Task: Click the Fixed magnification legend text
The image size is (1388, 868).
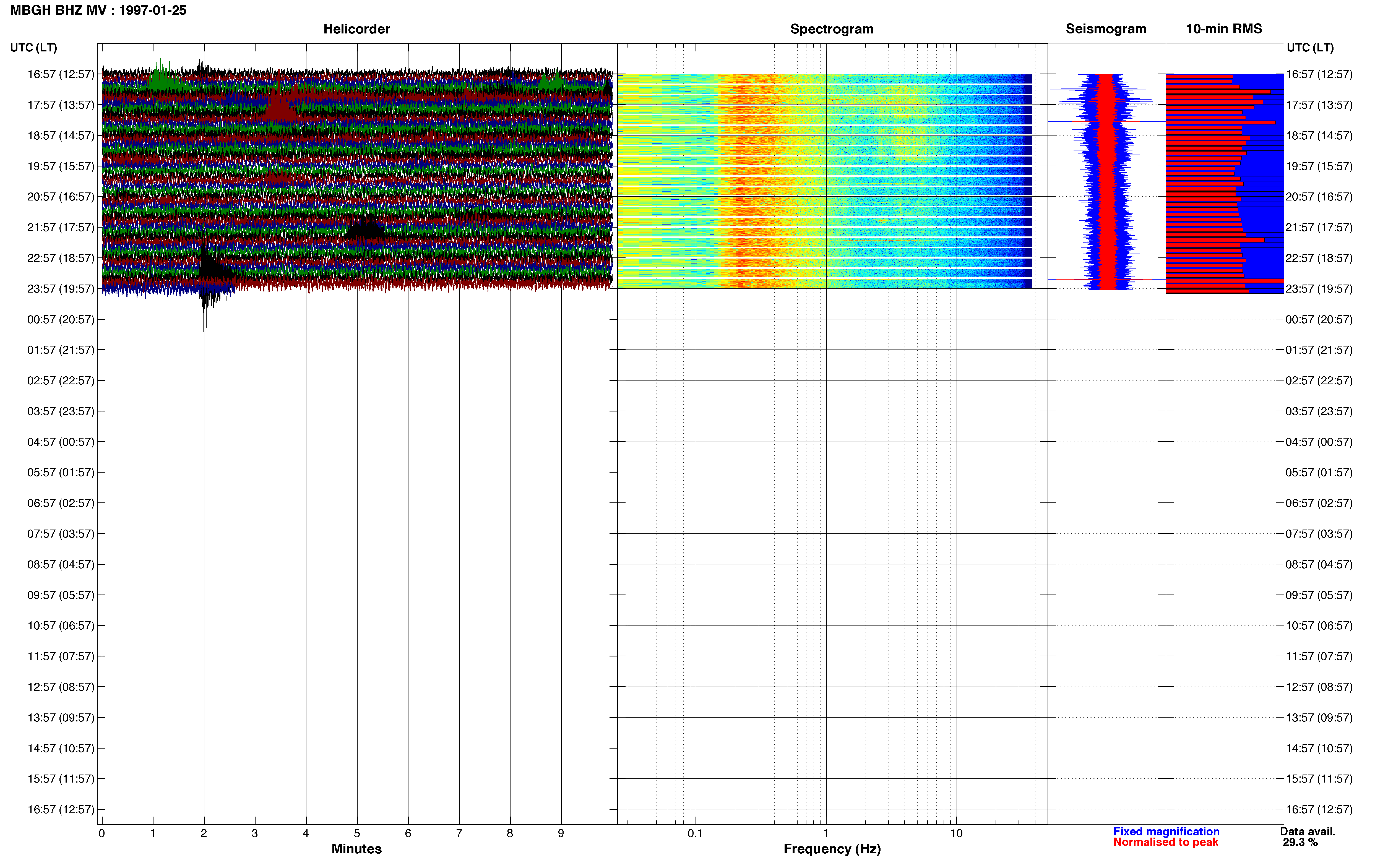Action: click(x=1166, y=831)
